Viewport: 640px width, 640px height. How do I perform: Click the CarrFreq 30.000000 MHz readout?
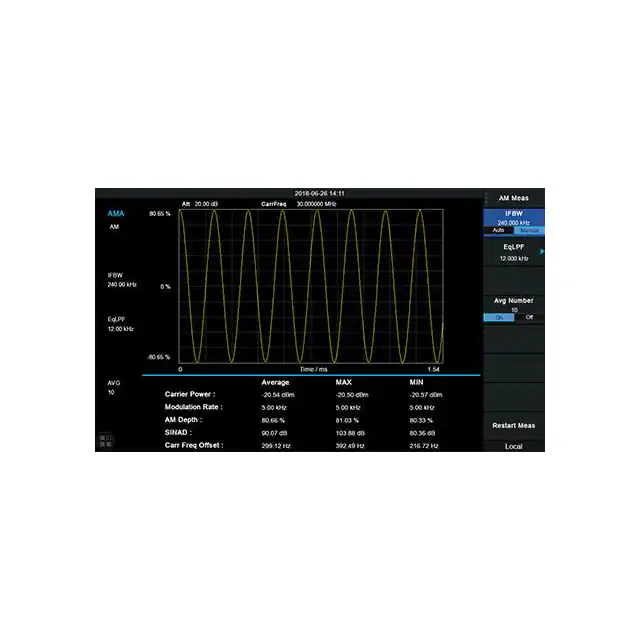coord(300,203)
